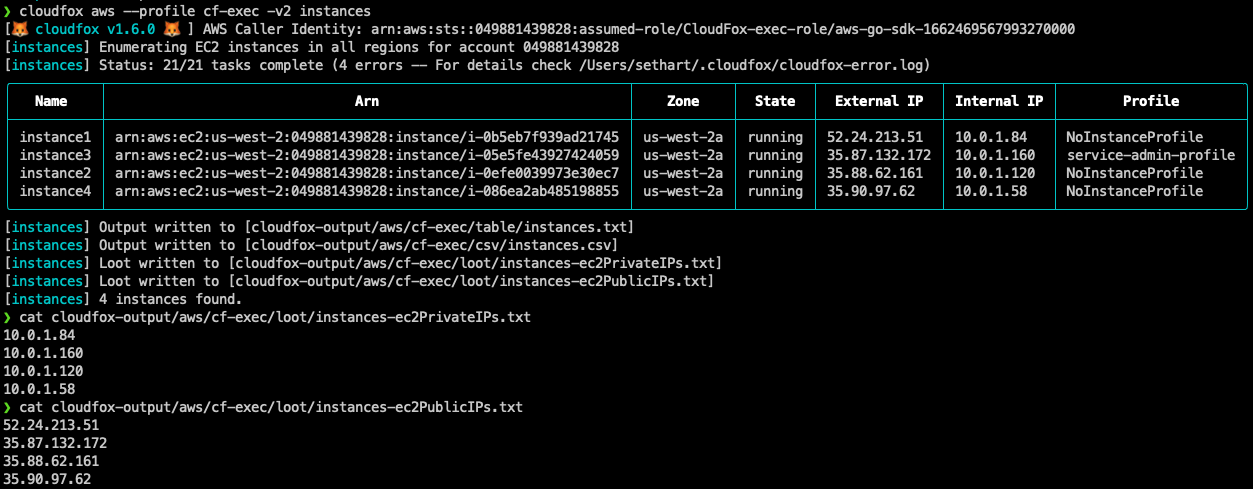
Task: Click 10.0.1.58 in private IPs output
Action: pos(40,389)
